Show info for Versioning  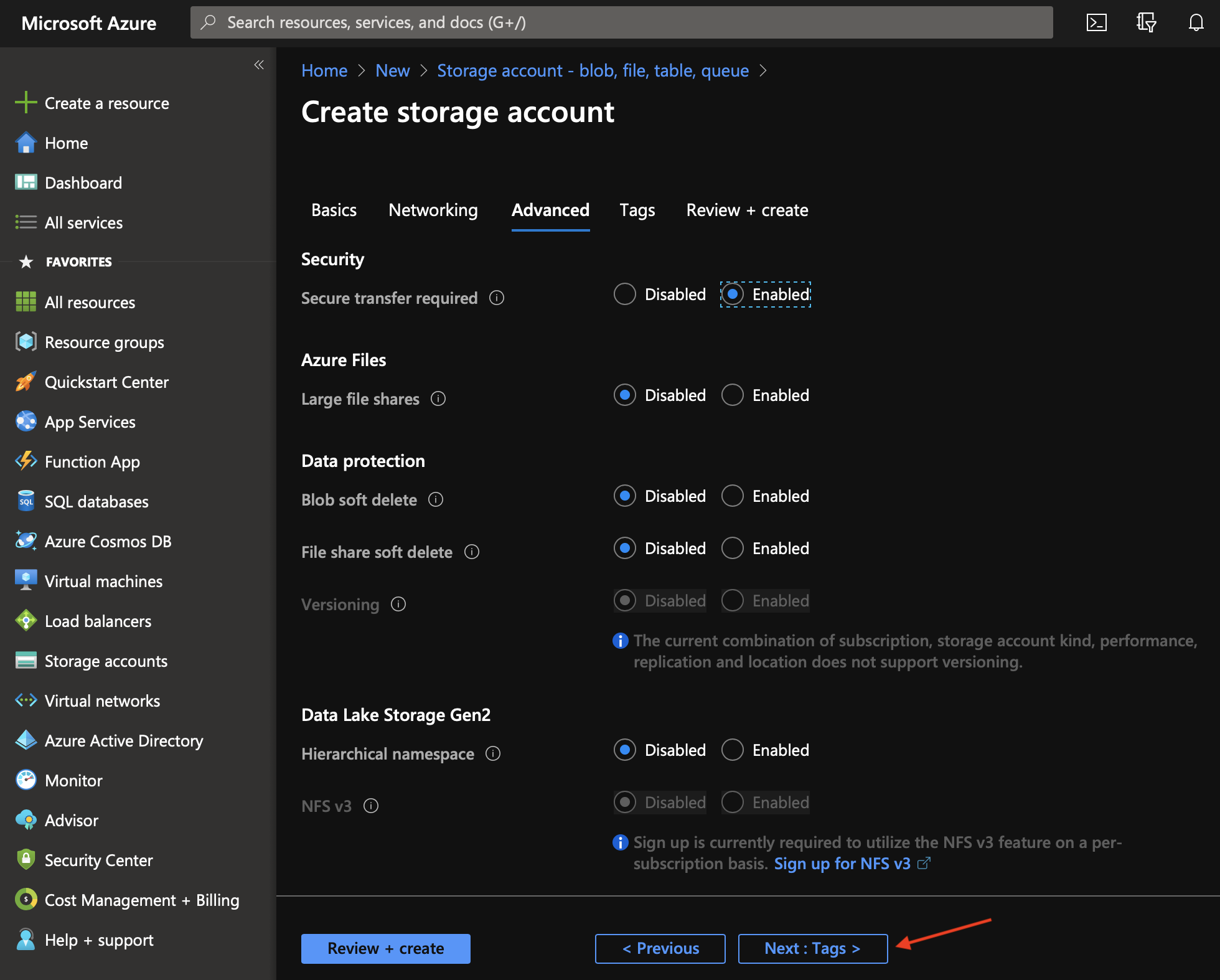click(398, 605)
